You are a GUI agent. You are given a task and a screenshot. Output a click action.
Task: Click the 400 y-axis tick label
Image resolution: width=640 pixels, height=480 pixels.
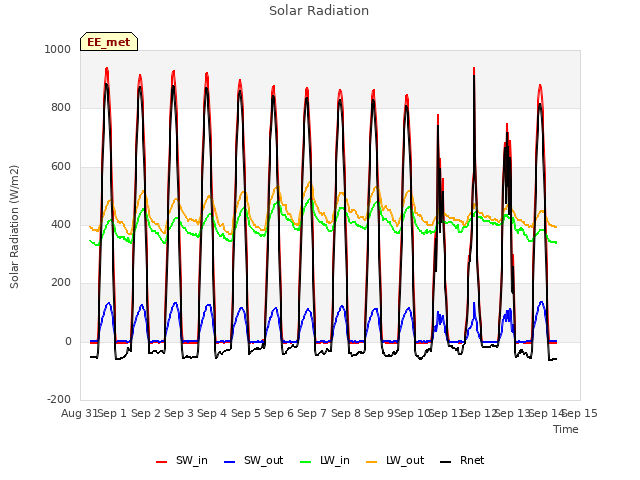pos(61,224)
